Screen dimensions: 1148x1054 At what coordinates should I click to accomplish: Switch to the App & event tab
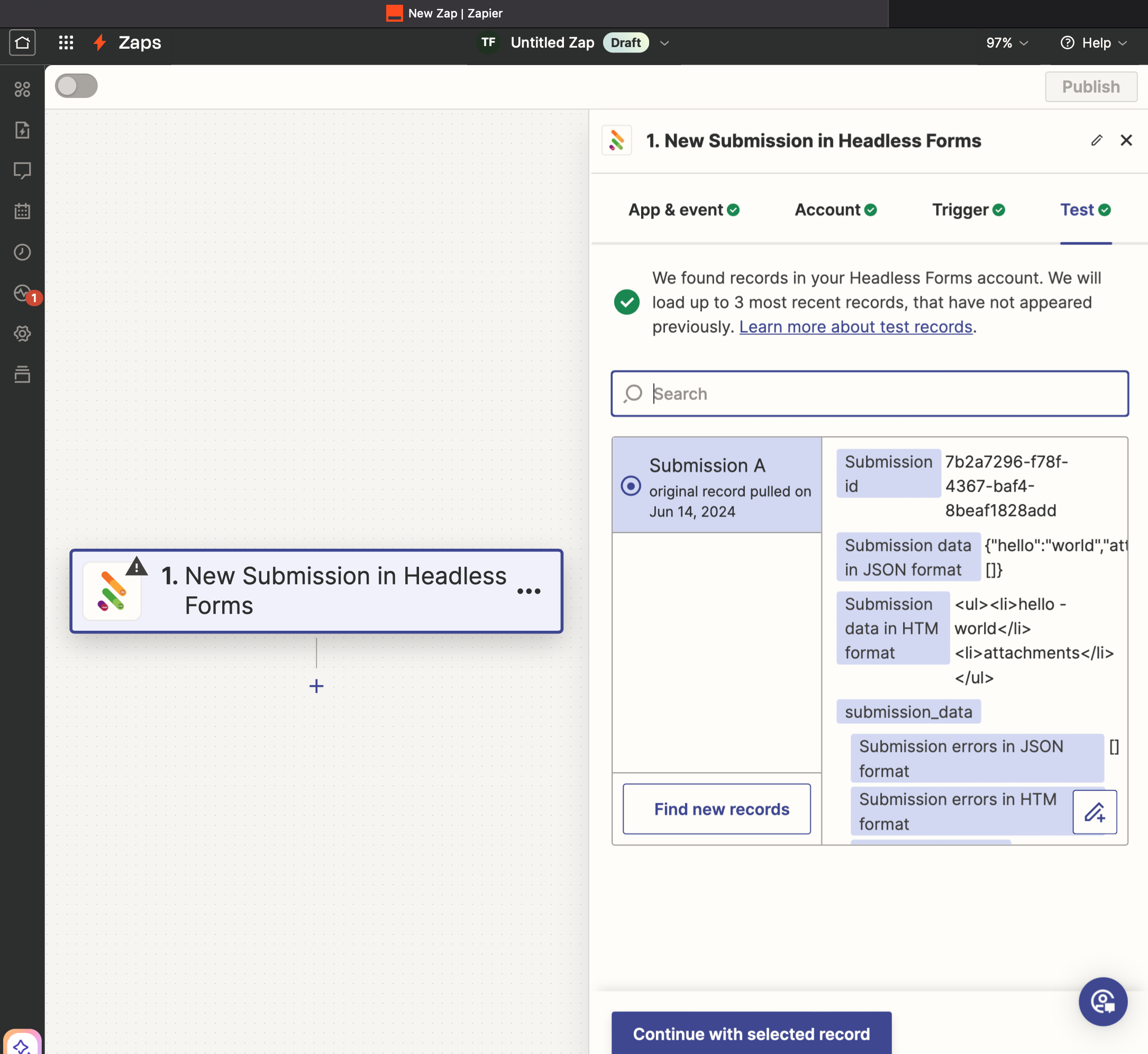(x=684, y=210)
